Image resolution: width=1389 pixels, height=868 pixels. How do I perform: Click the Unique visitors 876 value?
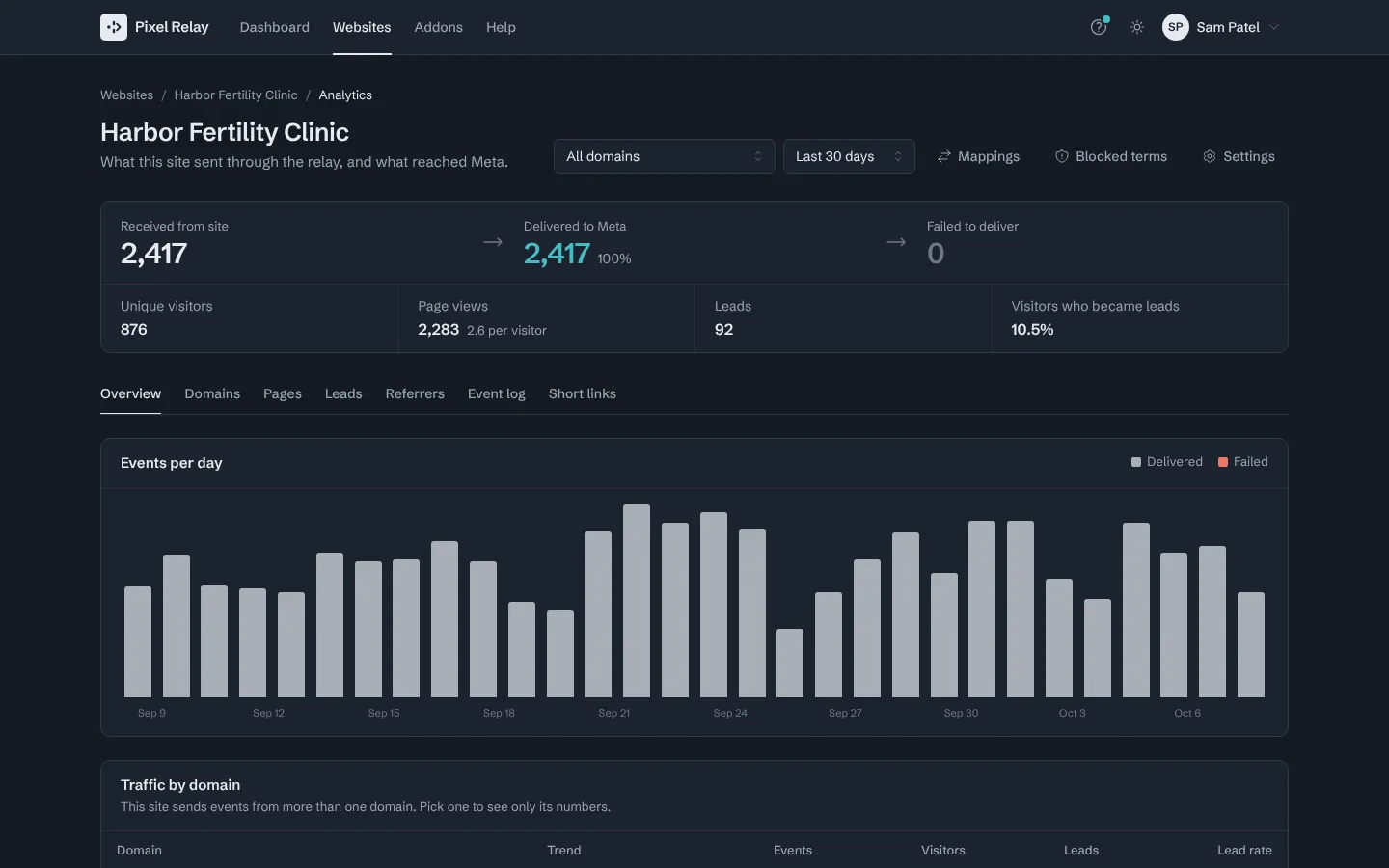pos(134,329)
